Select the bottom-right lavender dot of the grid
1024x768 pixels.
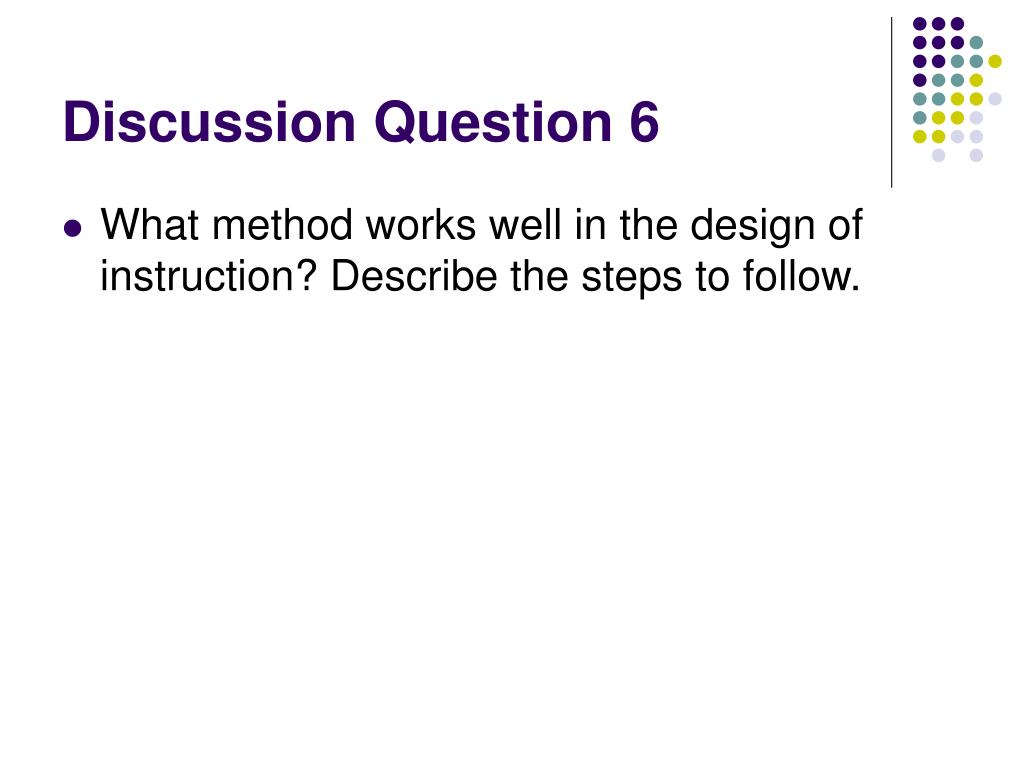click(x=976, y=155)
